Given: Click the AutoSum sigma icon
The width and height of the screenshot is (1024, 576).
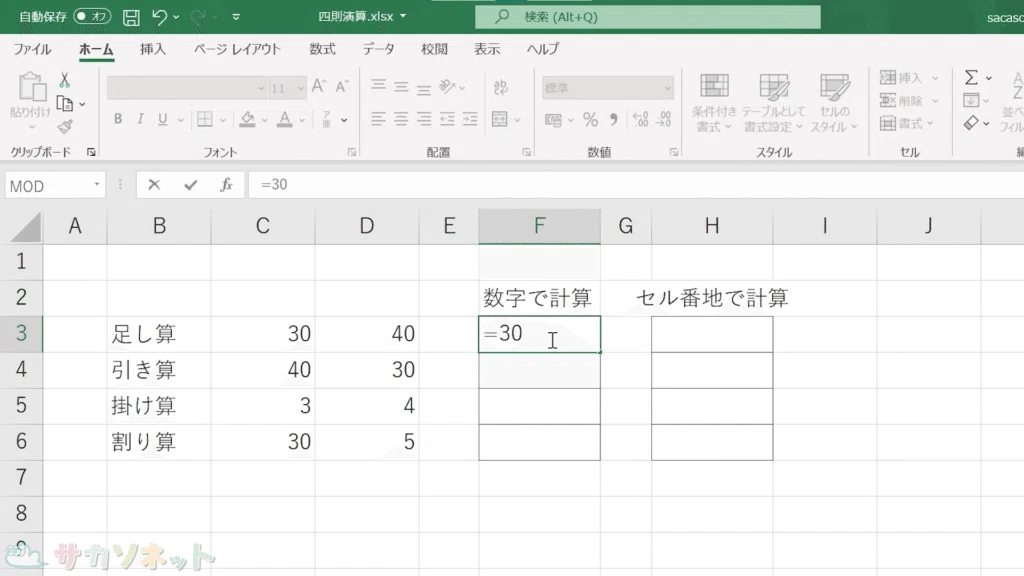Looking at the screenshot, I should point(971,78).
